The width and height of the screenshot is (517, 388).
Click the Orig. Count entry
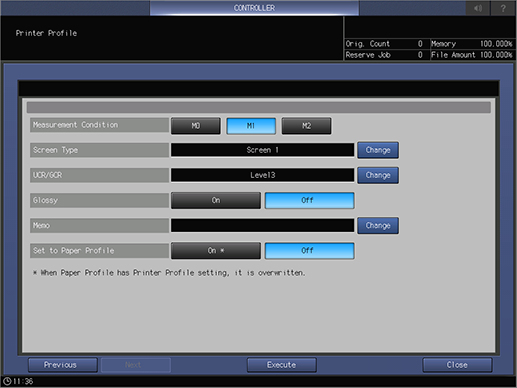386,44
